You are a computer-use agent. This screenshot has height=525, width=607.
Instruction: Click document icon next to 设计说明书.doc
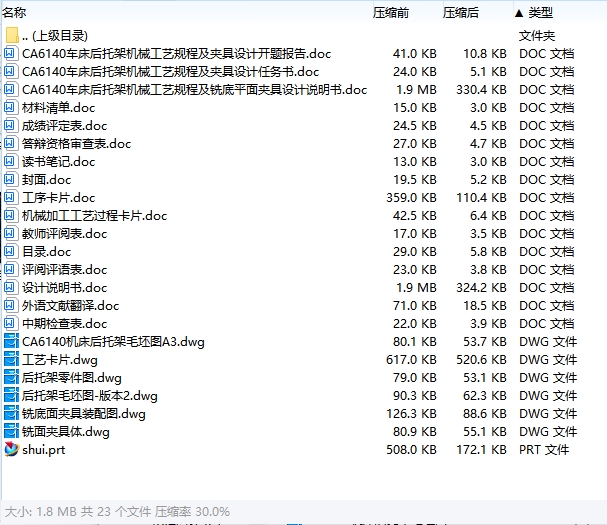[11, 287]
